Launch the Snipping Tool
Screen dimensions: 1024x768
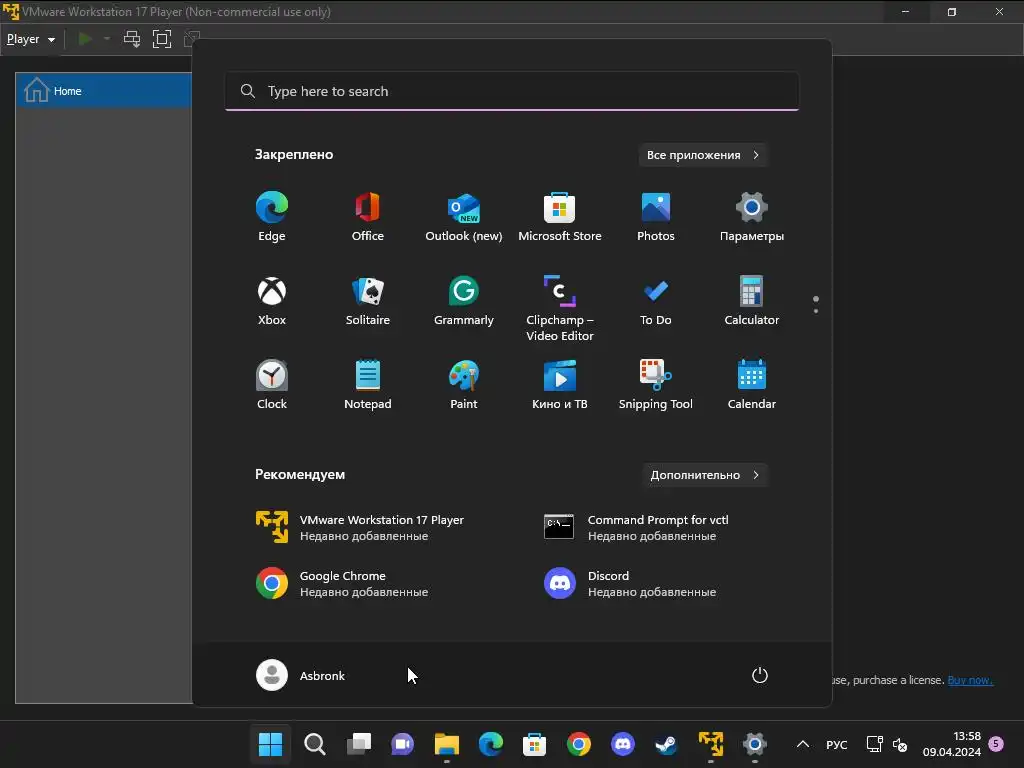656,385
